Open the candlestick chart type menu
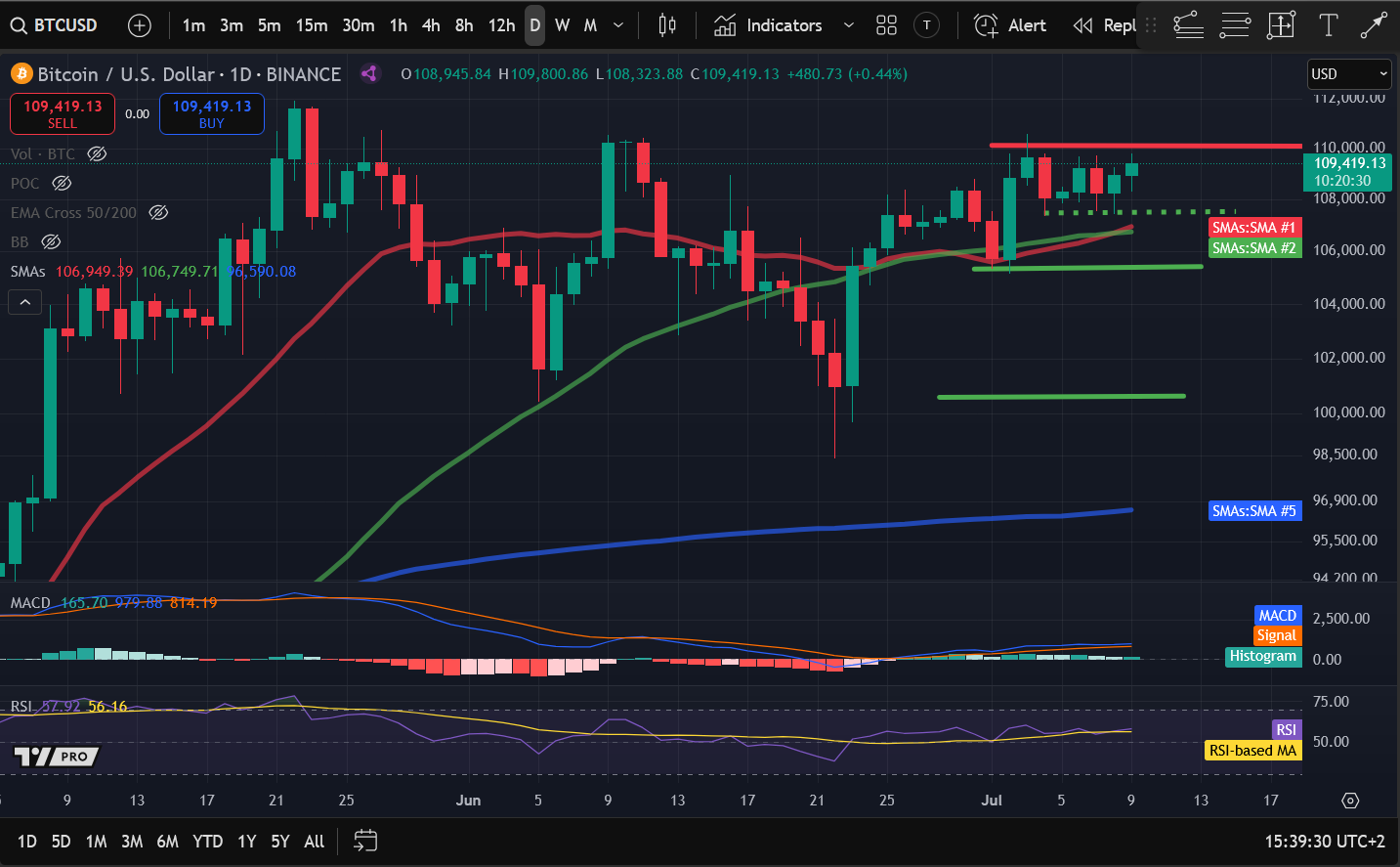Image resolution: width=1400 pixels, height=867 pixels. coord(667,25)
